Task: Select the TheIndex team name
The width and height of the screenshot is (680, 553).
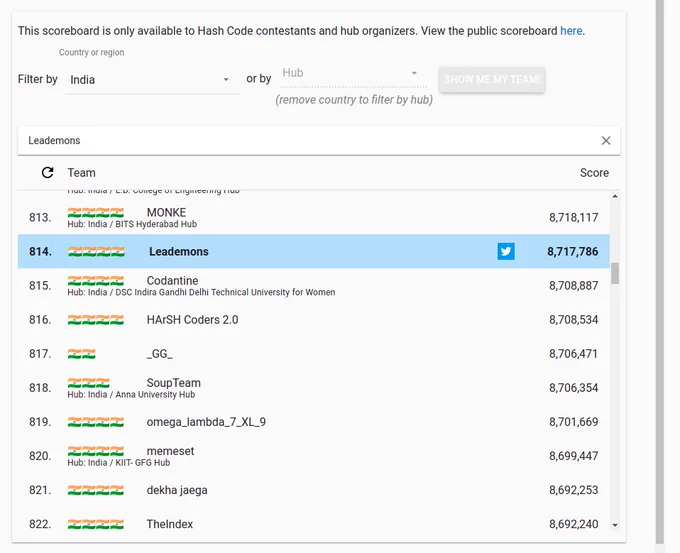Action: [x=170, y=524]
